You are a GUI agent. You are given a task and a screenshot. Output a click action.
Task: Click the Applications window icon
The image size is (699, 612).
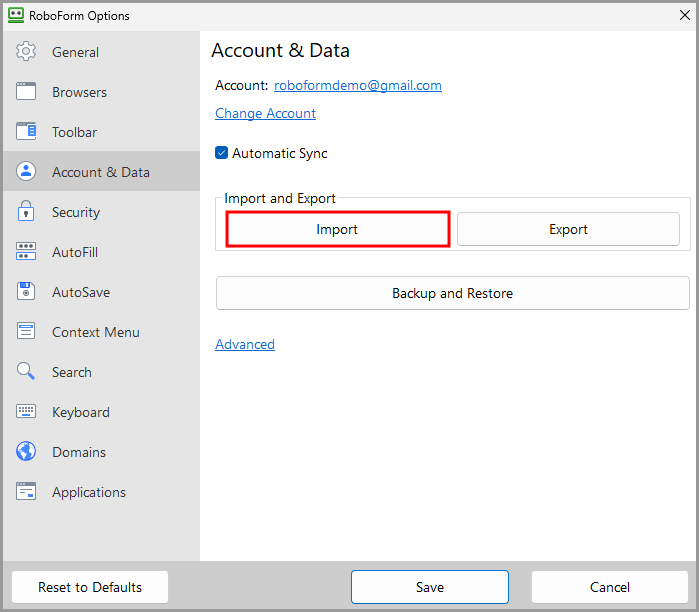(x=26, y=491)
